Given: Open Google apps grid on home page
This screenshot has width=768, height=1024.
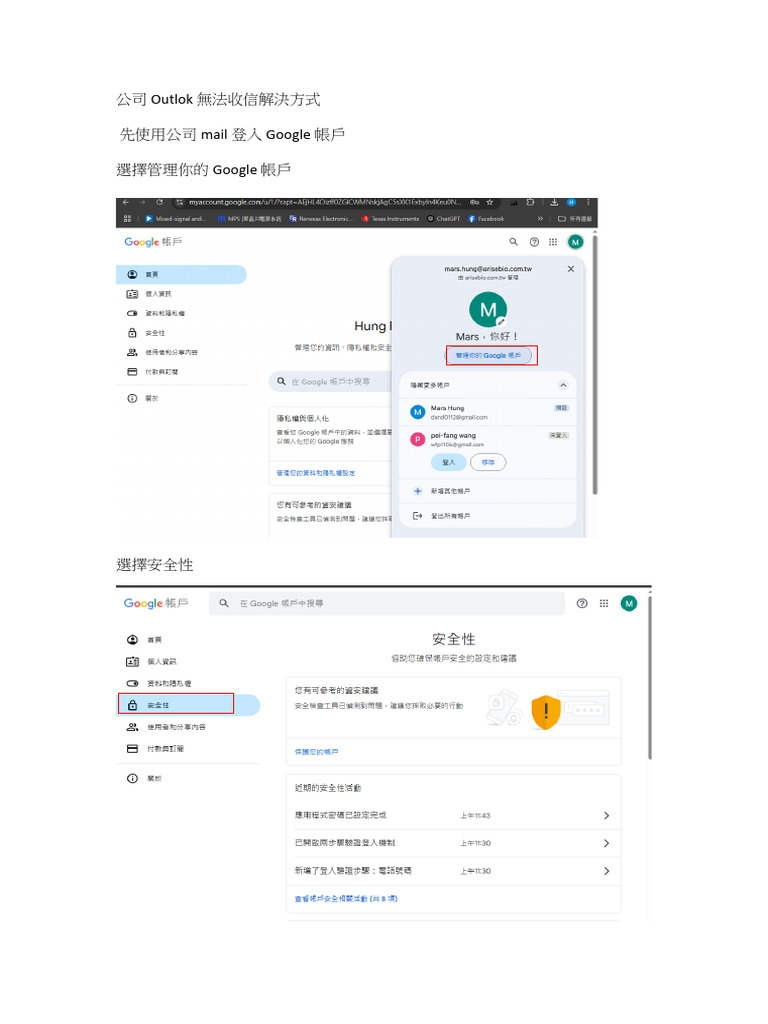Looking at the screenshot, I should tap(553, 242).
